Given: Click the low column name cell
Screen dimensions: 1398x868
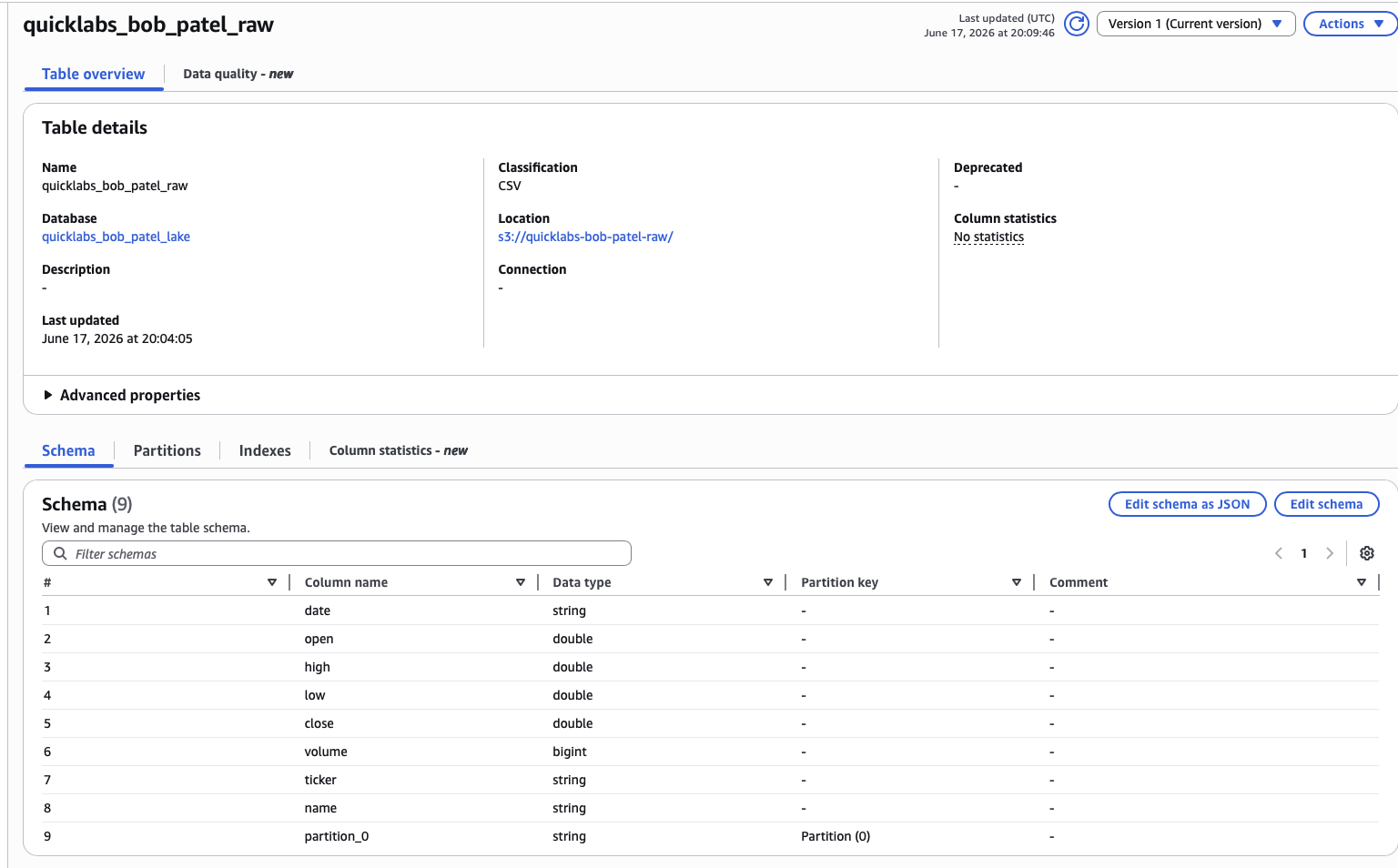Looking at the screenshot, I should pyautogui.click(x=314, y=695).
